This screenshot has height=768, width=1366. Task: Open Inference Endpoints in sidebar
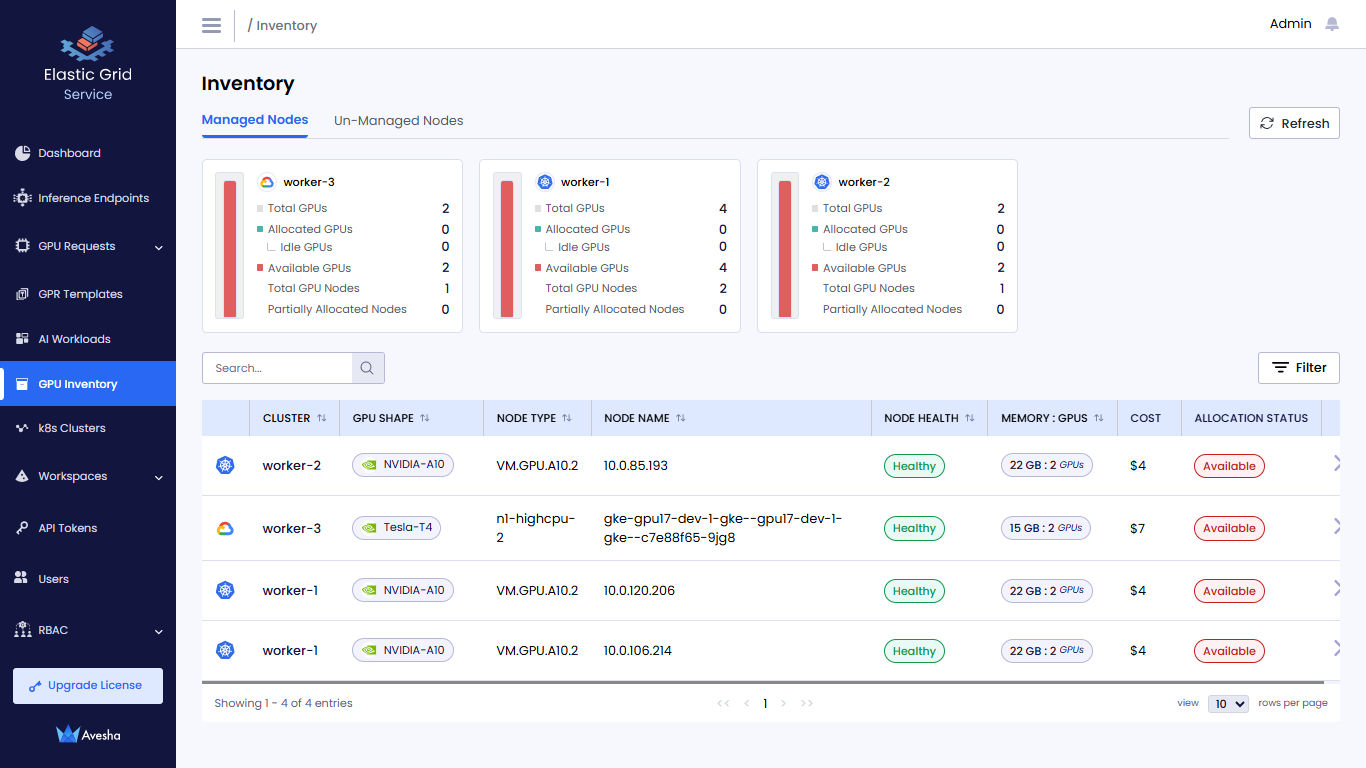tap(93, 198)
